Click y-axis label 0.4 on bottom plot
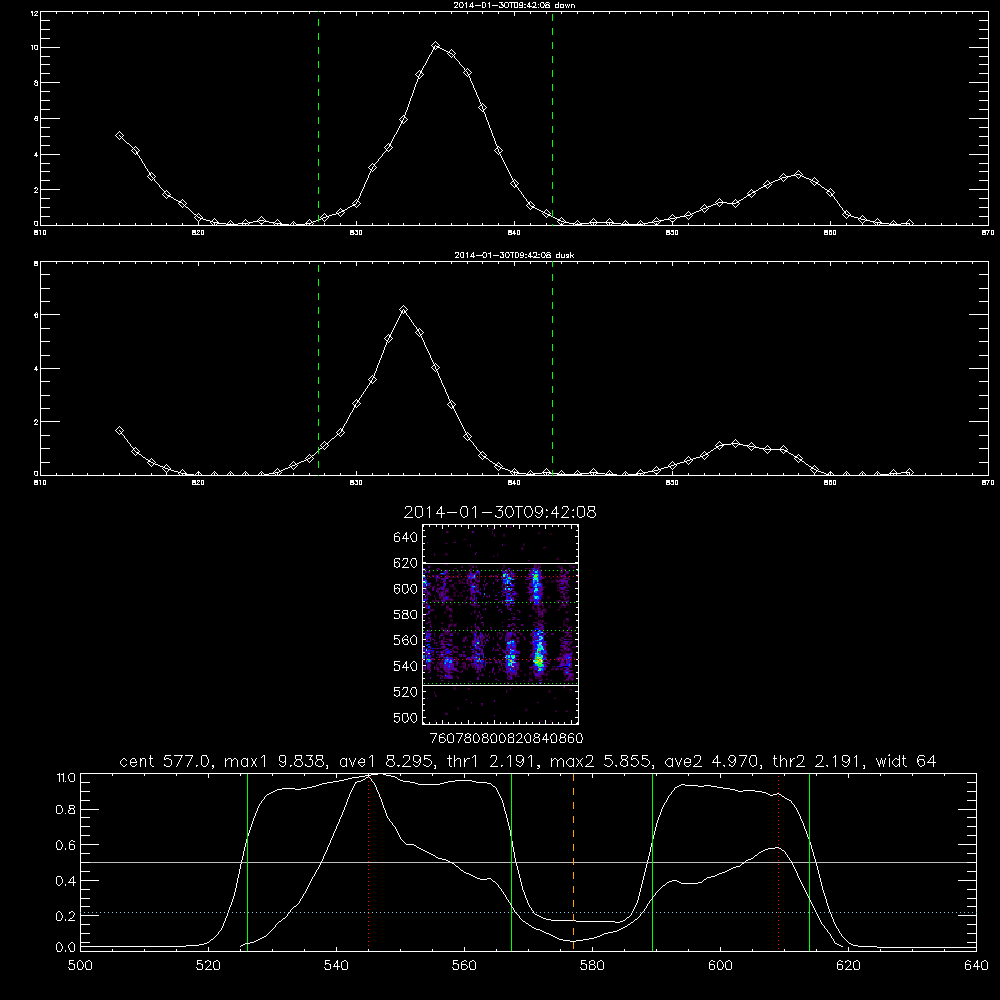Image resolution: width=1000 pixels, height=1000 pixels. pyautogui.click(x=66, y=881)
